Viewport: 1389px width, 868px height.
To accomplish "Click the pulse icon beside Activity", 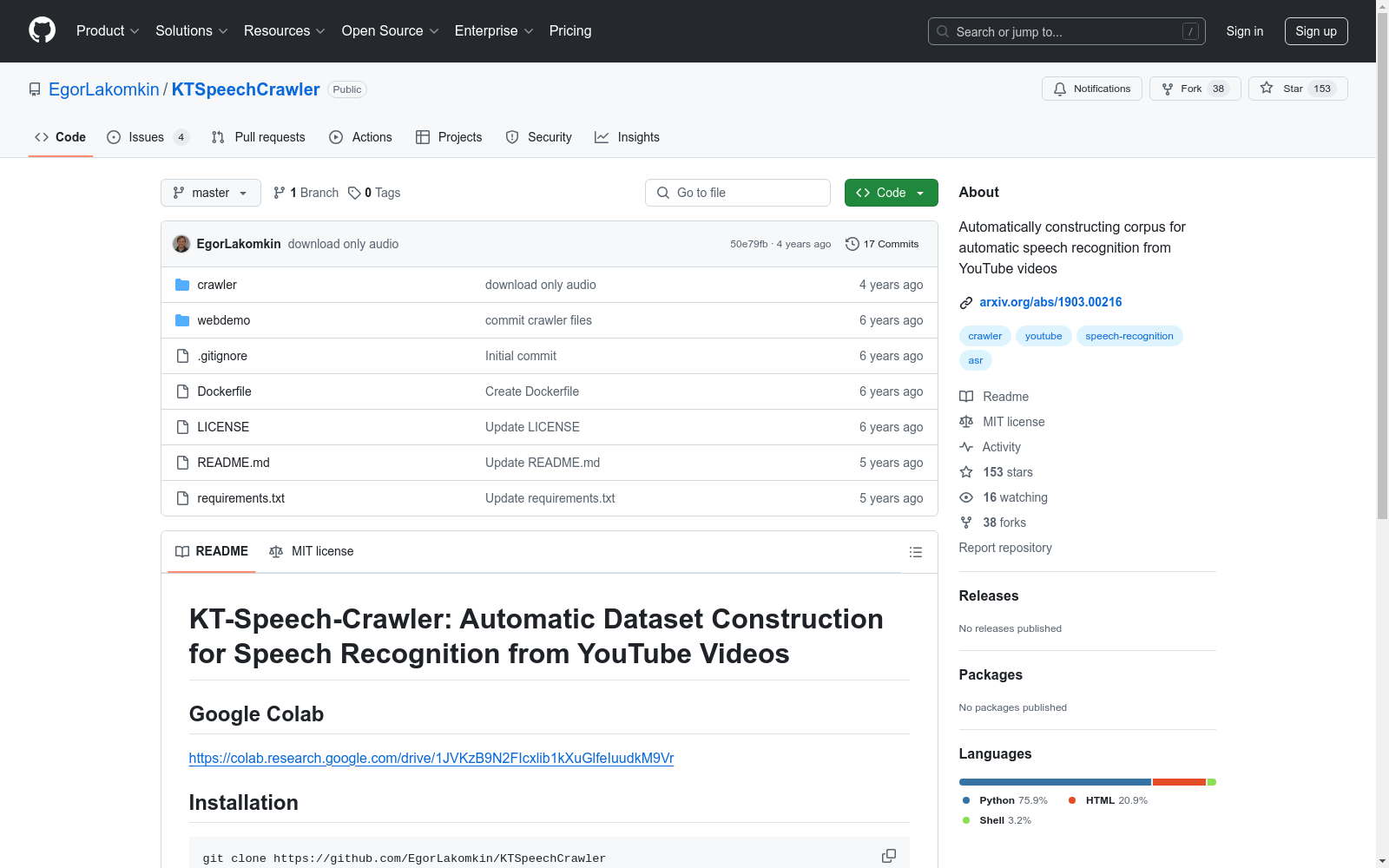I will pos(966,447).
